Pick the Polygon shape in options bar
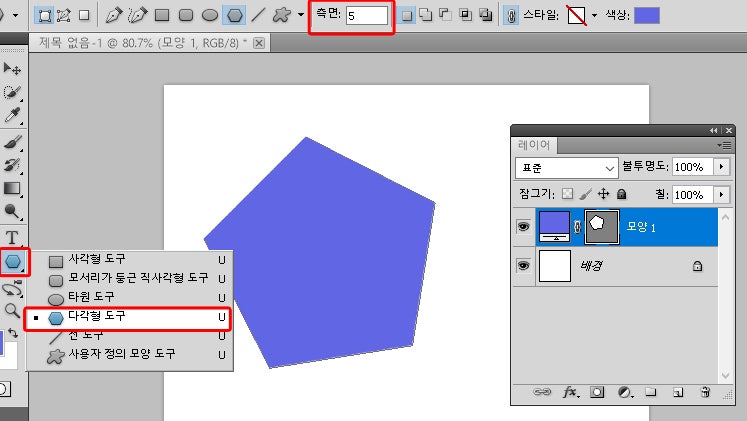This screenshot has height=421, width=747. (x=234, y=15)
